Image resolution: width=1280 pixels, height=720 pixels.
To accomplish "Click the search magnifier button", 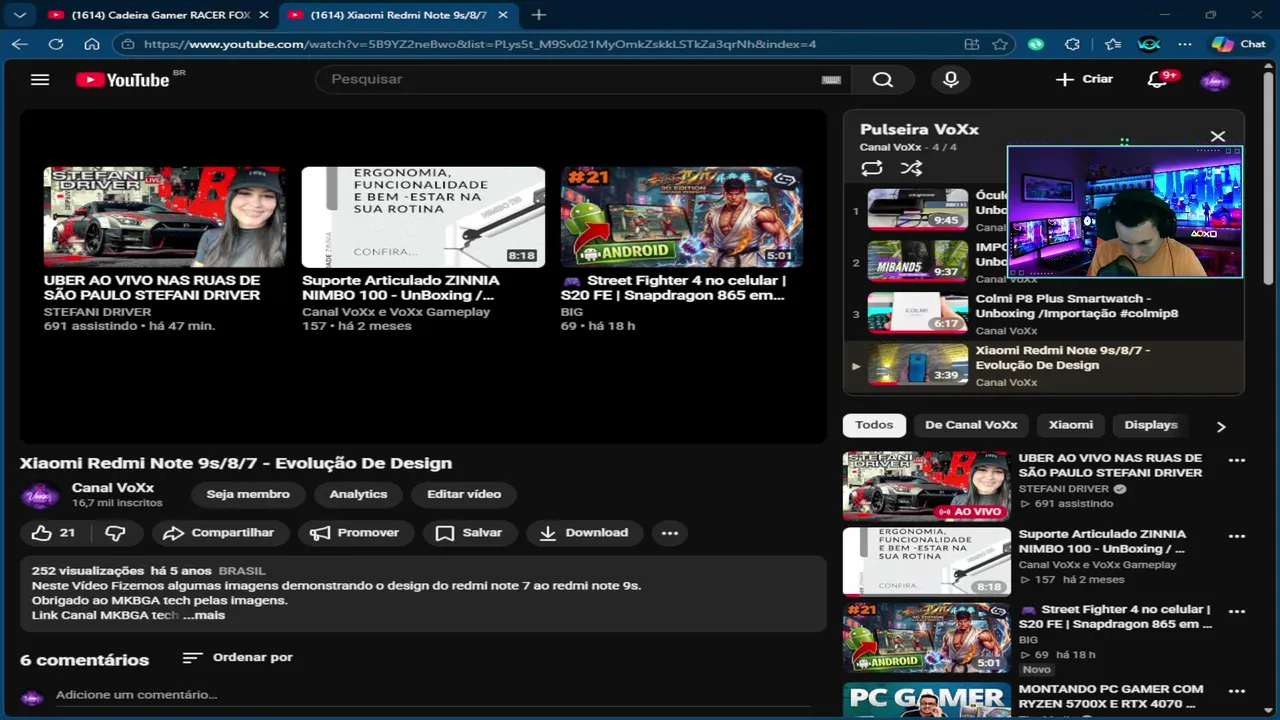I will [882, 79].
